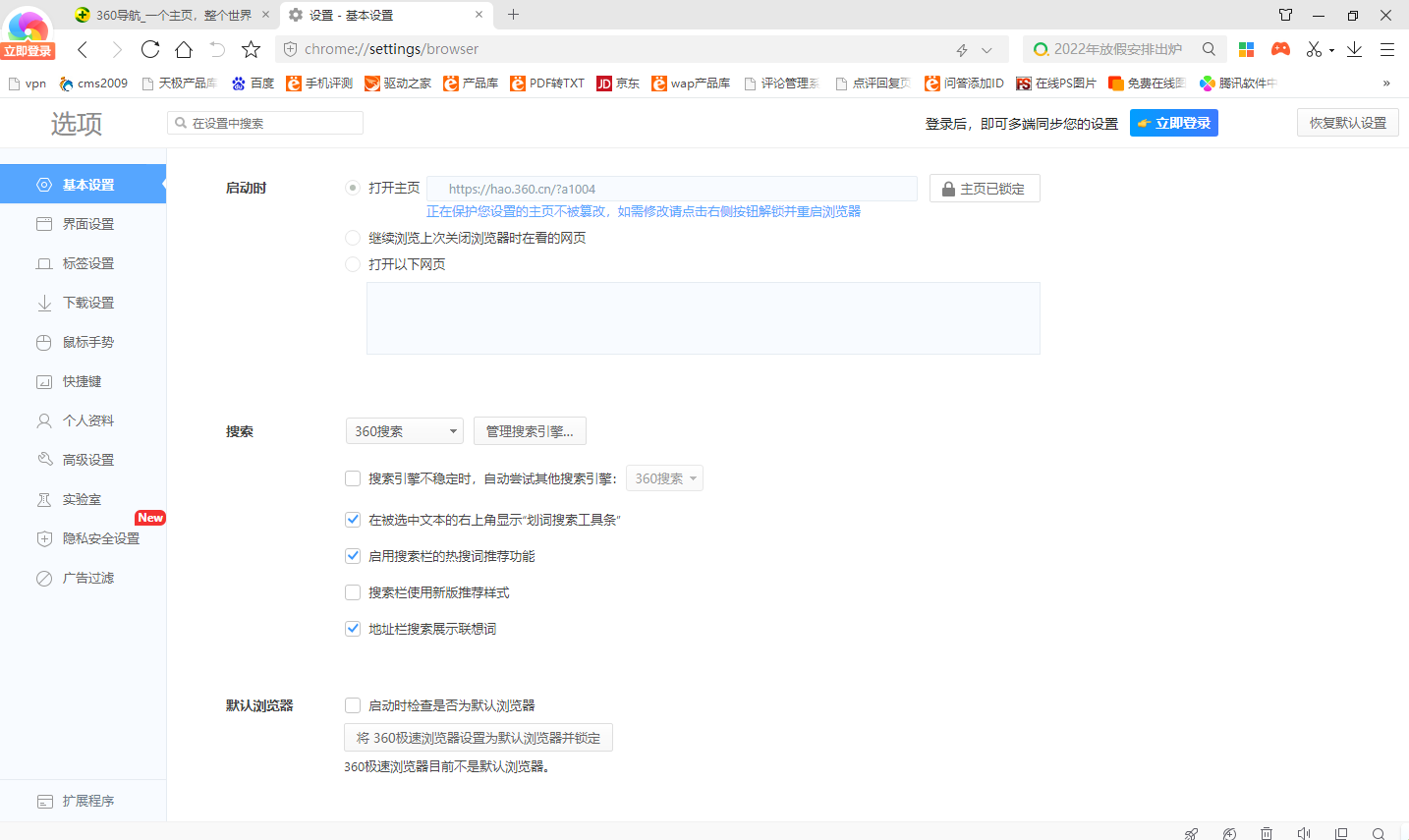The image size is (1409, 840).
Task: Click the mute speaker icon in status bar
Action: point(1304,833)
